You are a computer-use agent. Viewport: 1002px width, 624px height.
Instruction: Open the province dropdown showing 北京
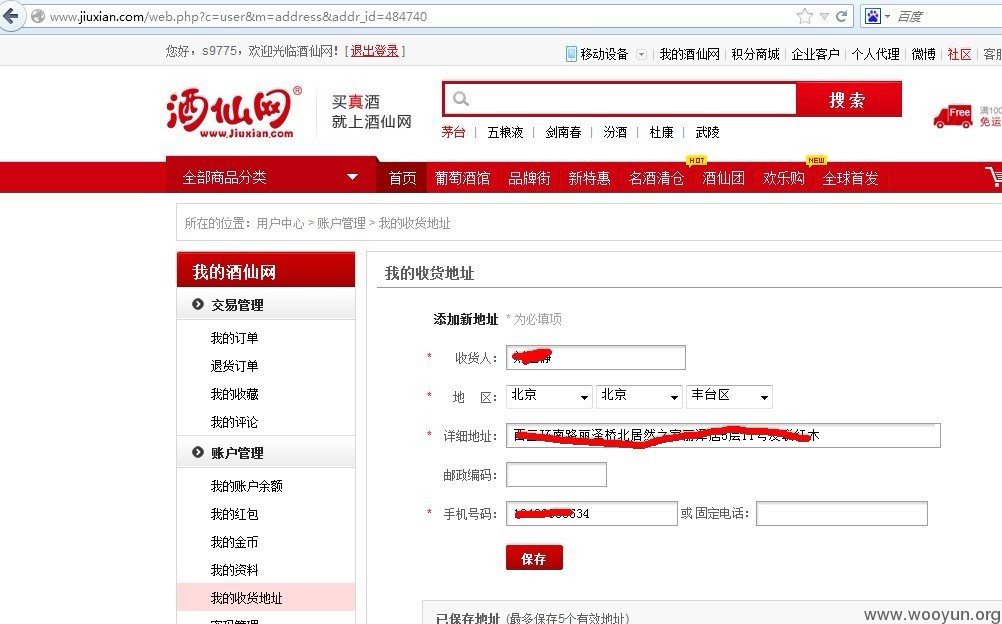point(550,396)
